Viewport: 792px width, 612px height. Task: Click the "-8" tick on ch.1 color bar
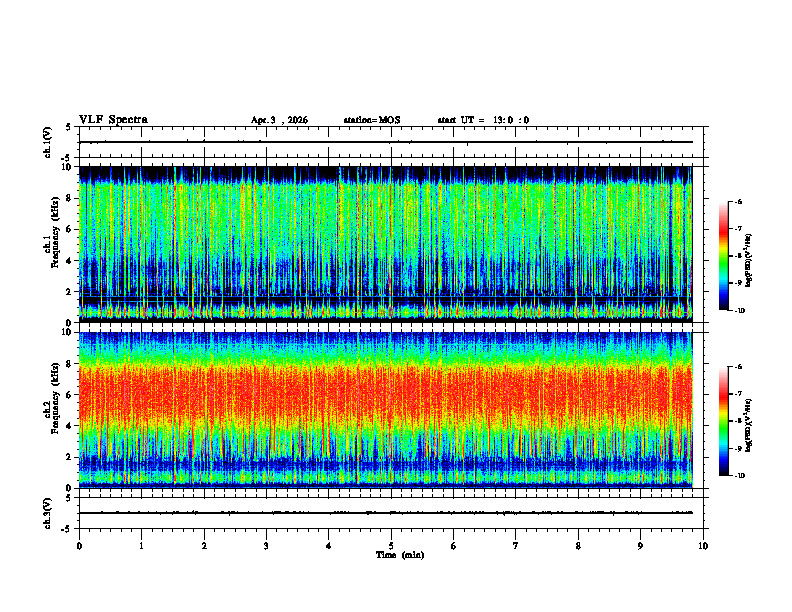[739, 256]
